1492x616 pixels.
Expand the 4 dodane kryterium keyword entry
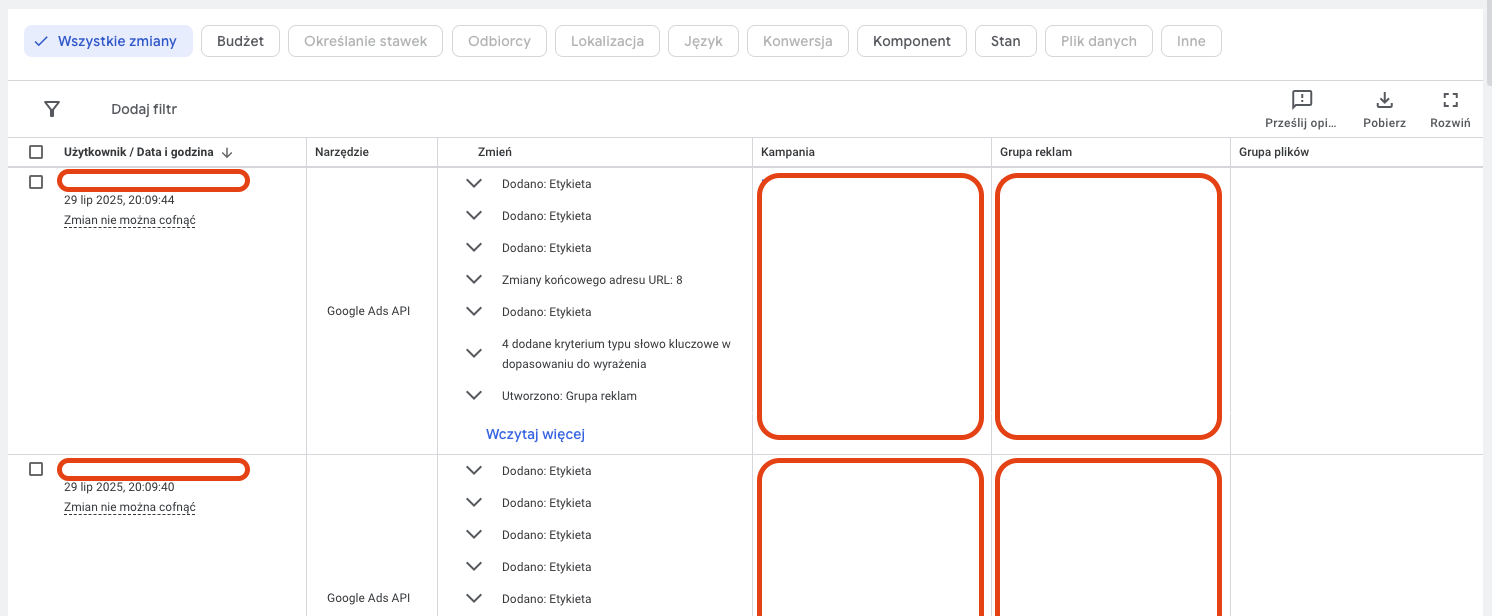[x=474, y=353]
